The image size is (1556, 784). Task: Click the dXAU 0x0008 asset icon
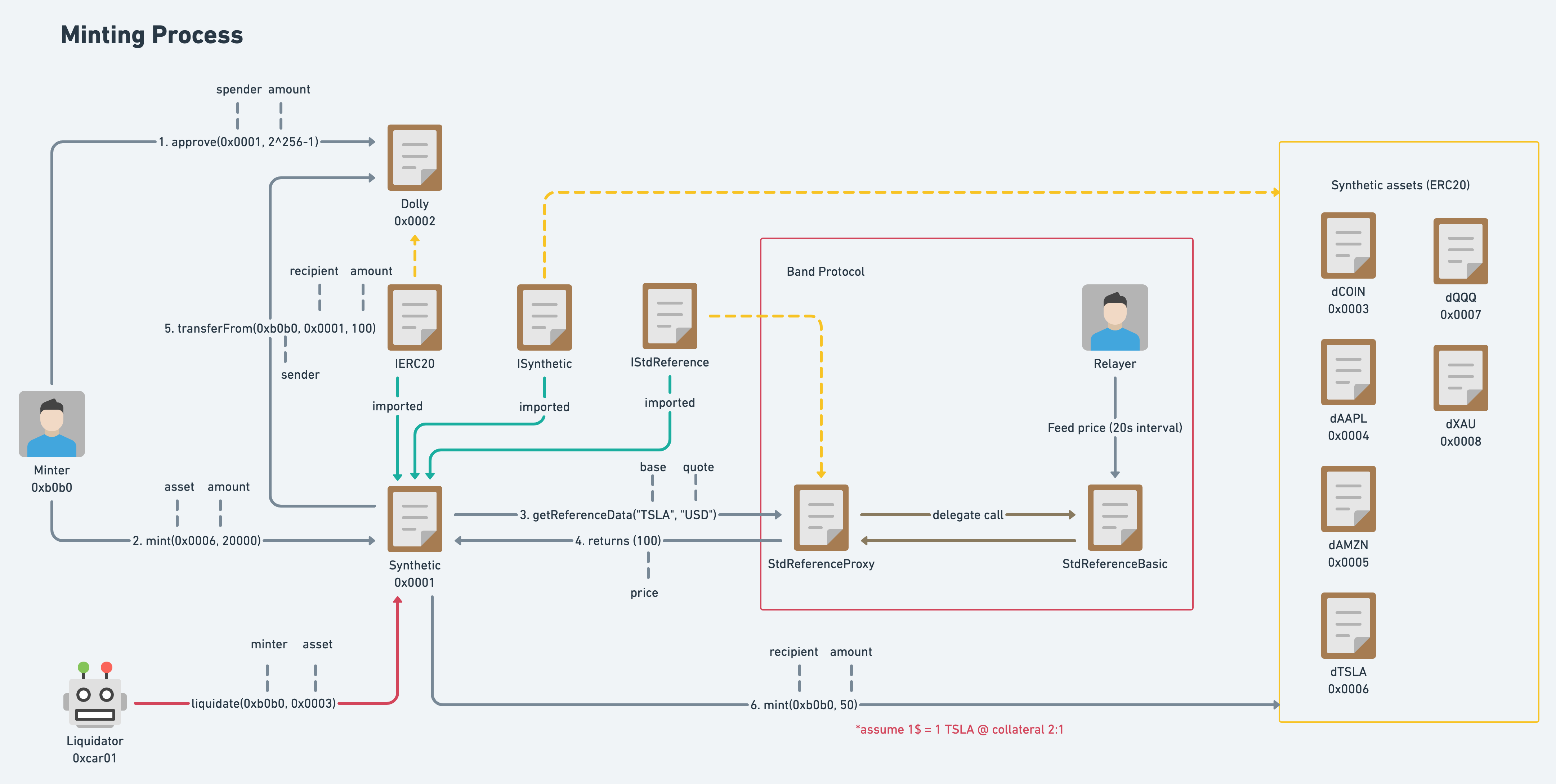tap(1460, 378)
